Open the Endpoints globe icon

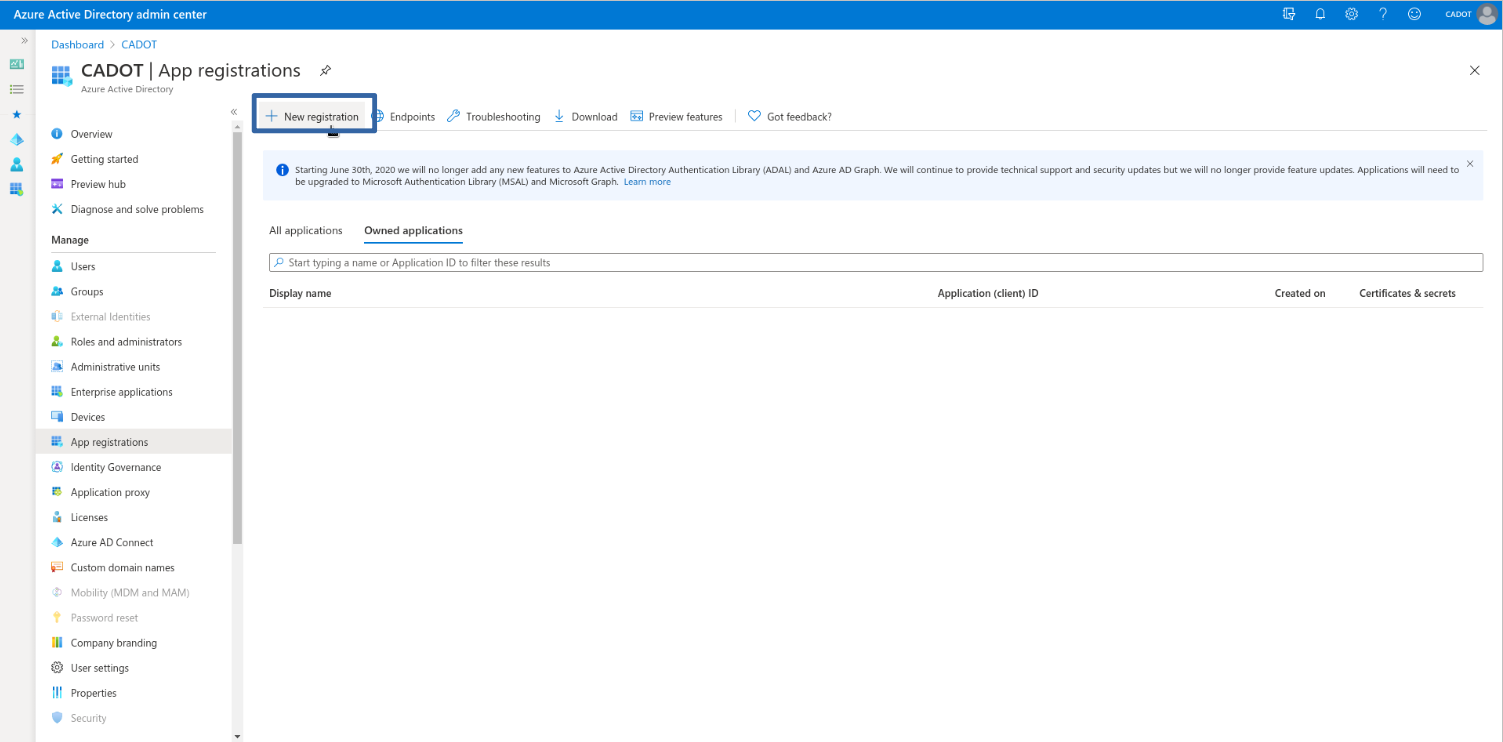point(378,116)
